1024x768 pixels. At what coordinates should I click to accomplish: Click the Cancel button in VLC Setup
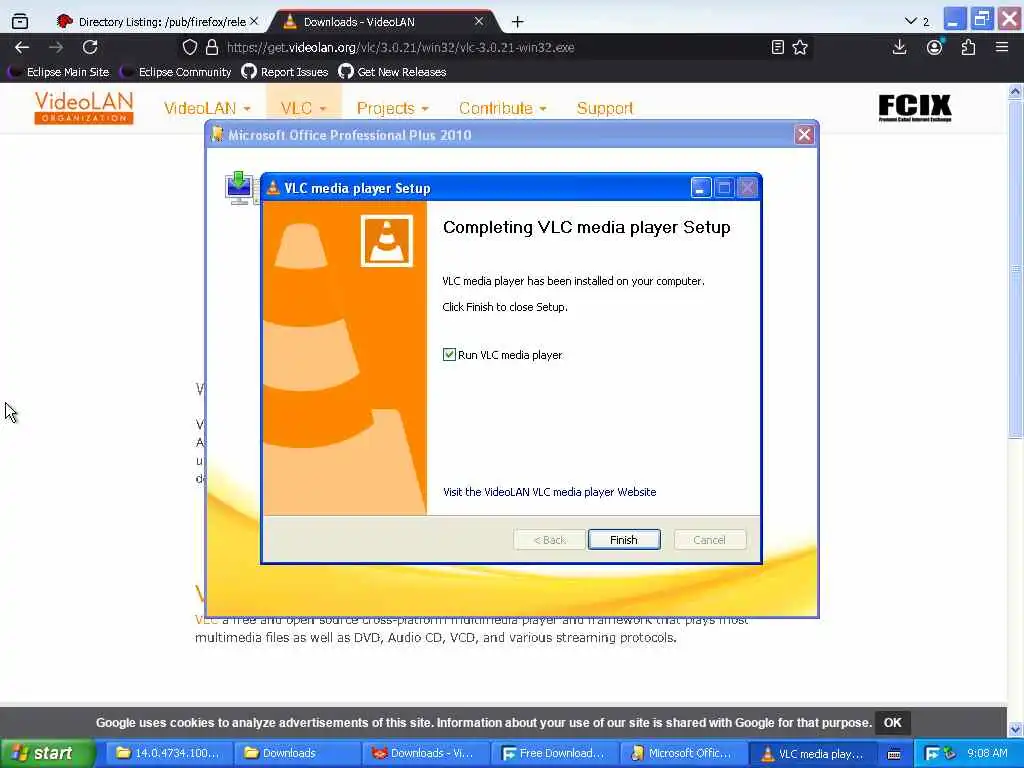click(x=709, y=540)
